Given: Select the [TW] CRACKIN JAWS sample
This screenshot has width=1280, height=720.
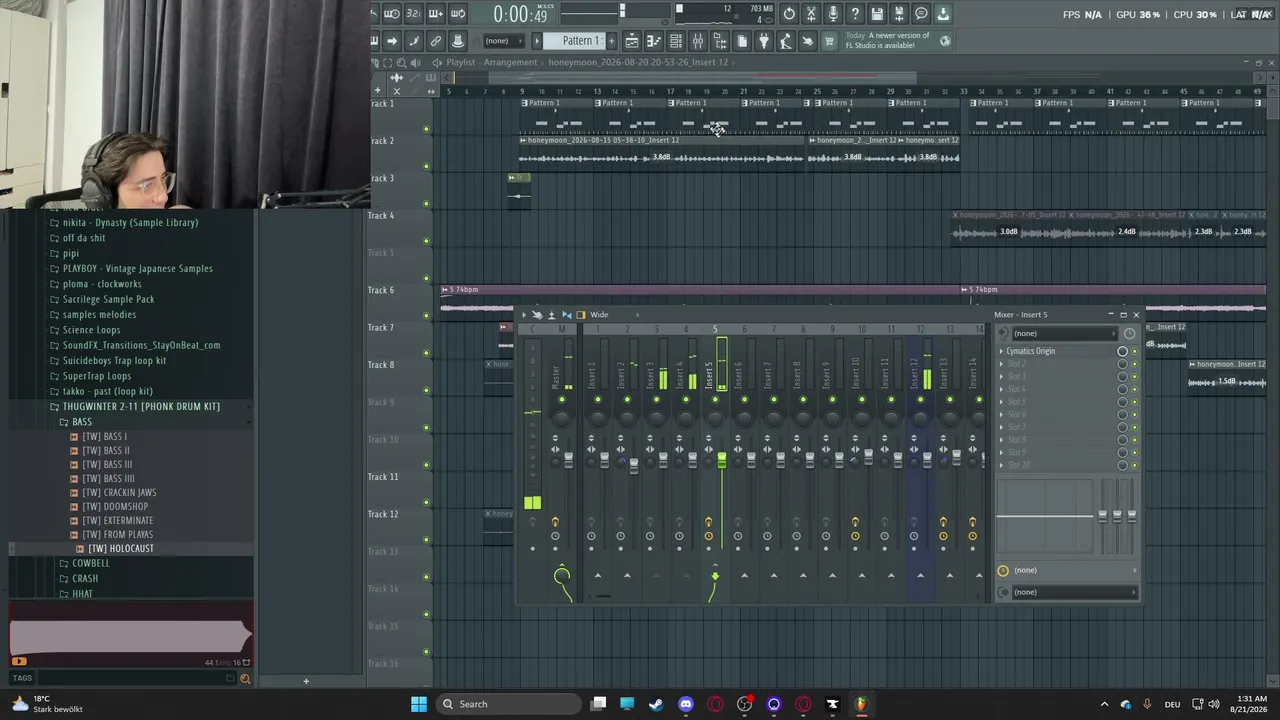Looking at the screenshot, I should (x=119, y=493).
